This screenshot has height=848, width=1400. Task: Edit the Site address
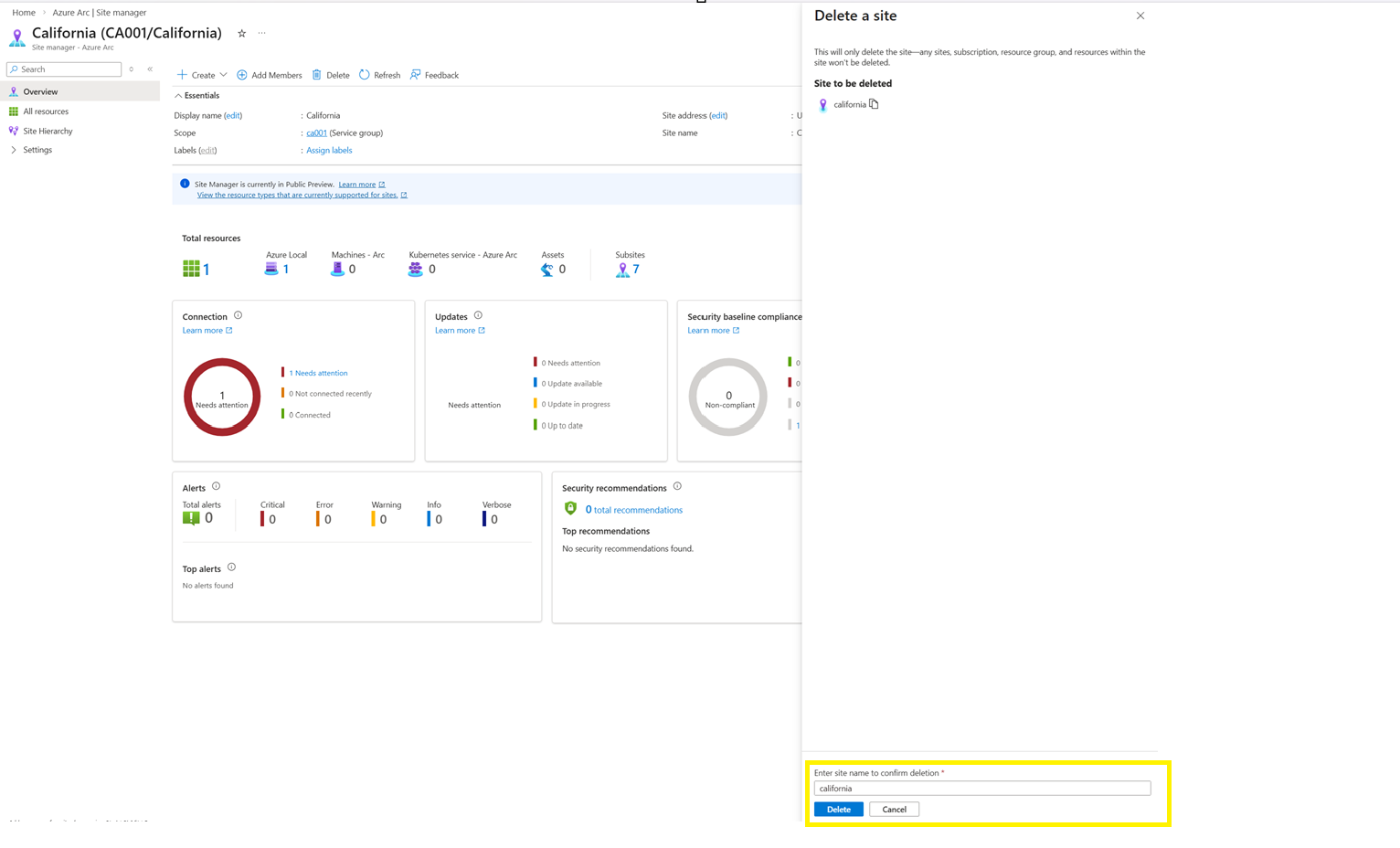718,116
